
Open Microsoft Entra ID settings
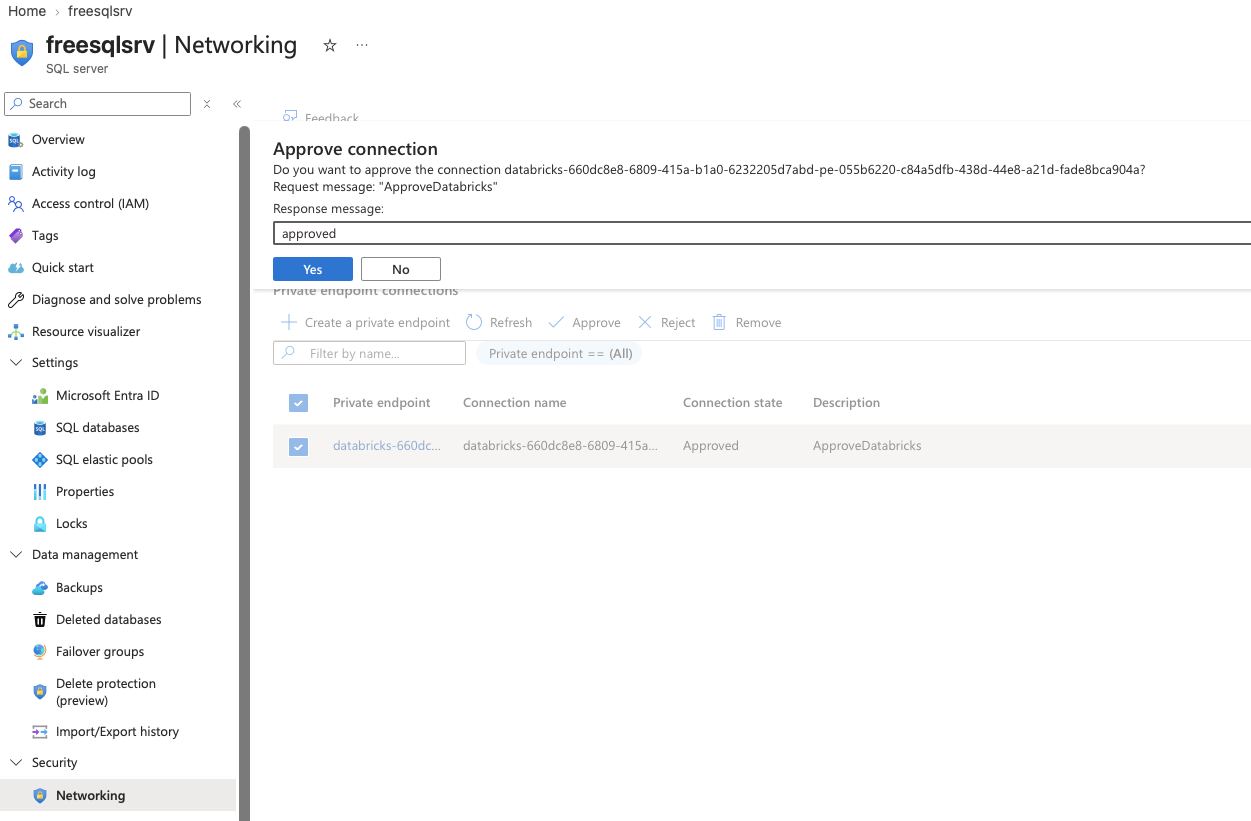[108, 396]
